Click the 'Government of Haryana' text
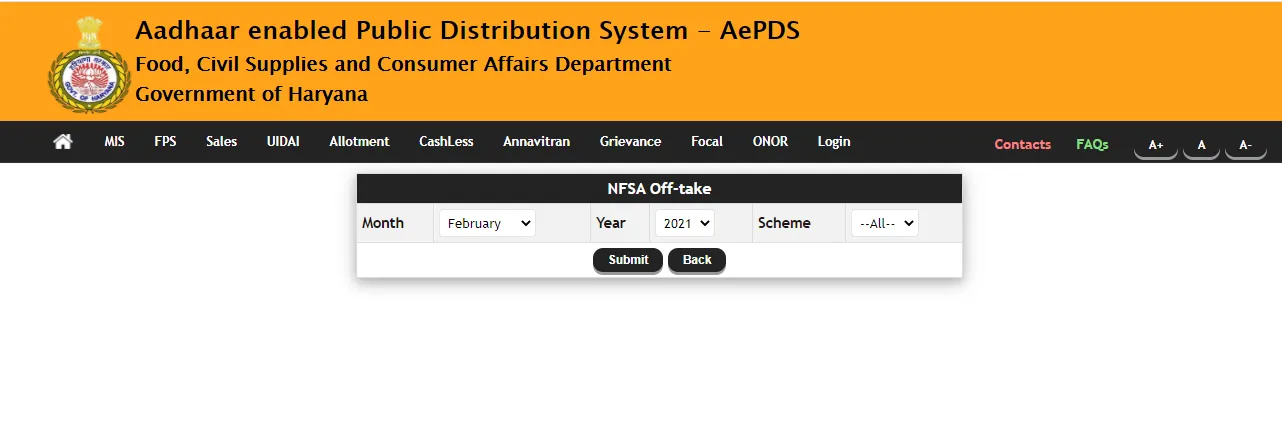The height and width of the screenshot is (442, 1282). pos(251,95)
